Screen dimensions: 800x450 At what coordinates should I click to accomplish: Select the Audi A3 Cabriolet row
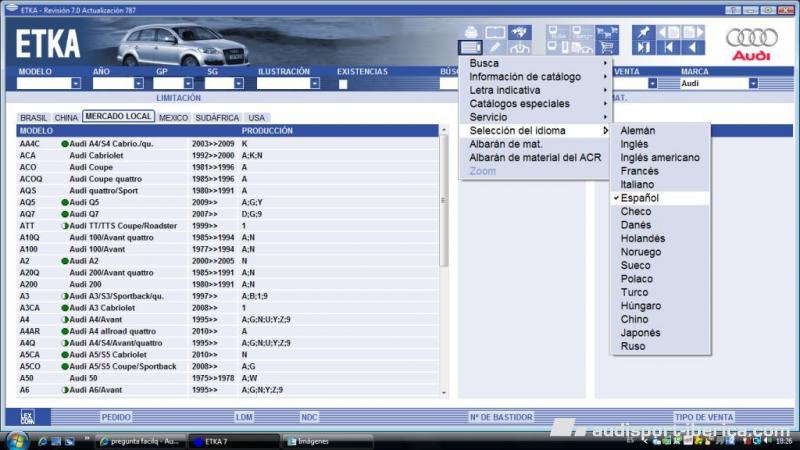click(x=228, y=308)
